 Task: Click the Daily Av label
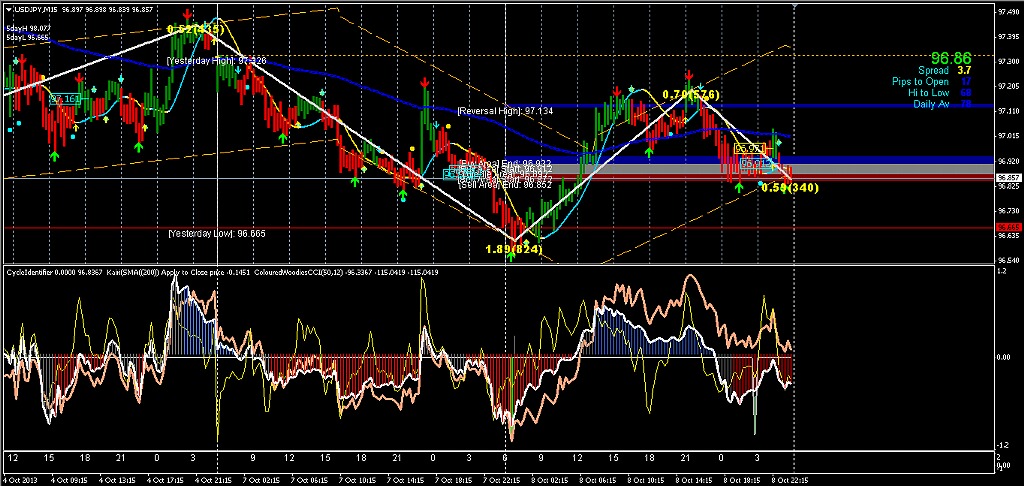pyautogui.click(x=931, y=104)
